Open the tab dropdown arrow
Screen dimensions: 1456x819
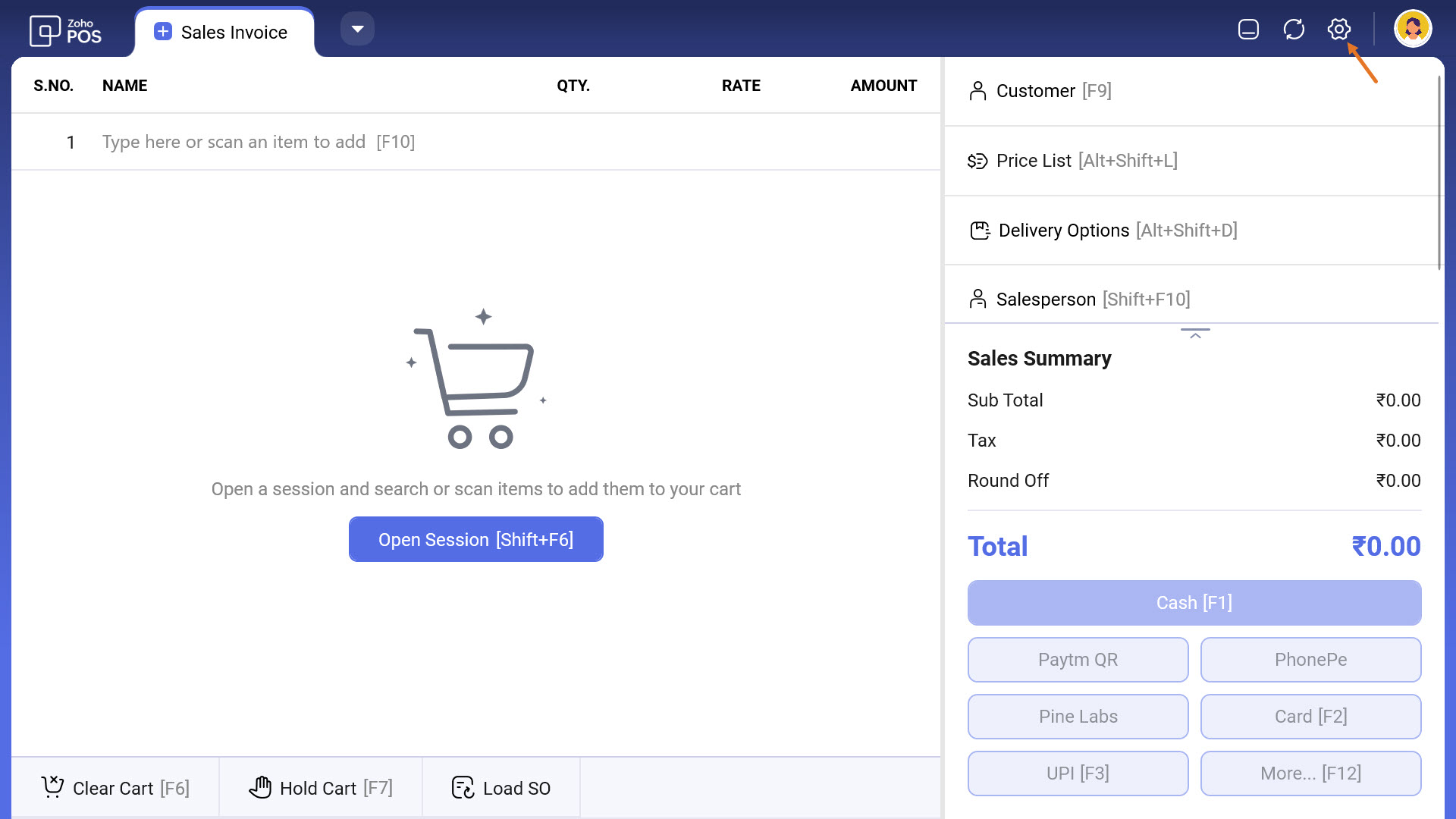coord(357,29)
